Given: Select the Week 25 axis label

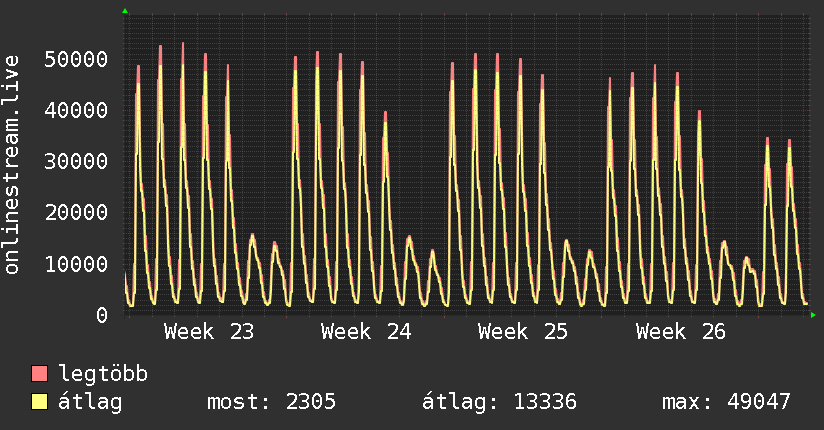Looking at the screenshot, I should click(x=523, y=332).
